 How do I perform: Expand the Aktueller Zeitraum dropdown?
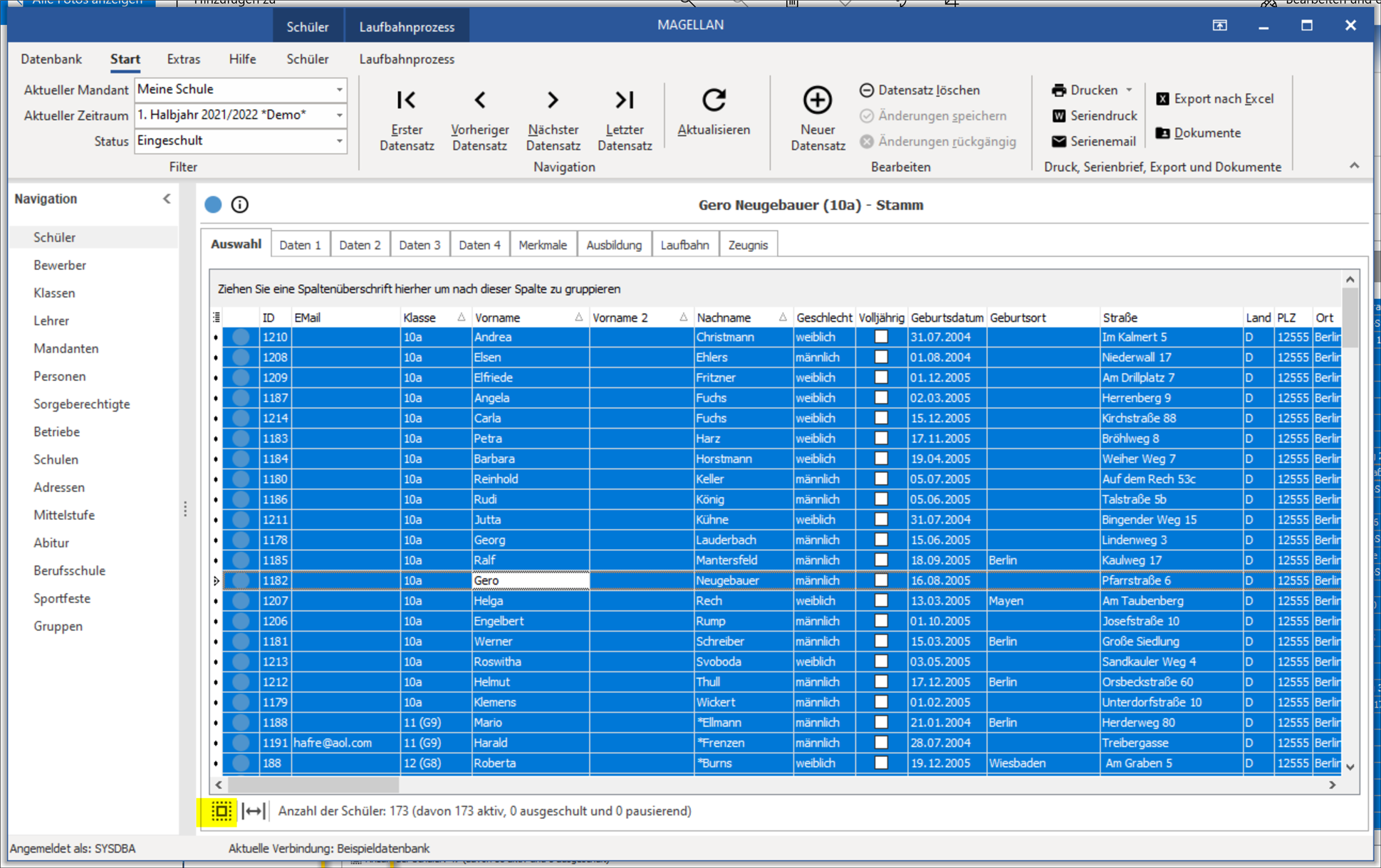[338, 115]
